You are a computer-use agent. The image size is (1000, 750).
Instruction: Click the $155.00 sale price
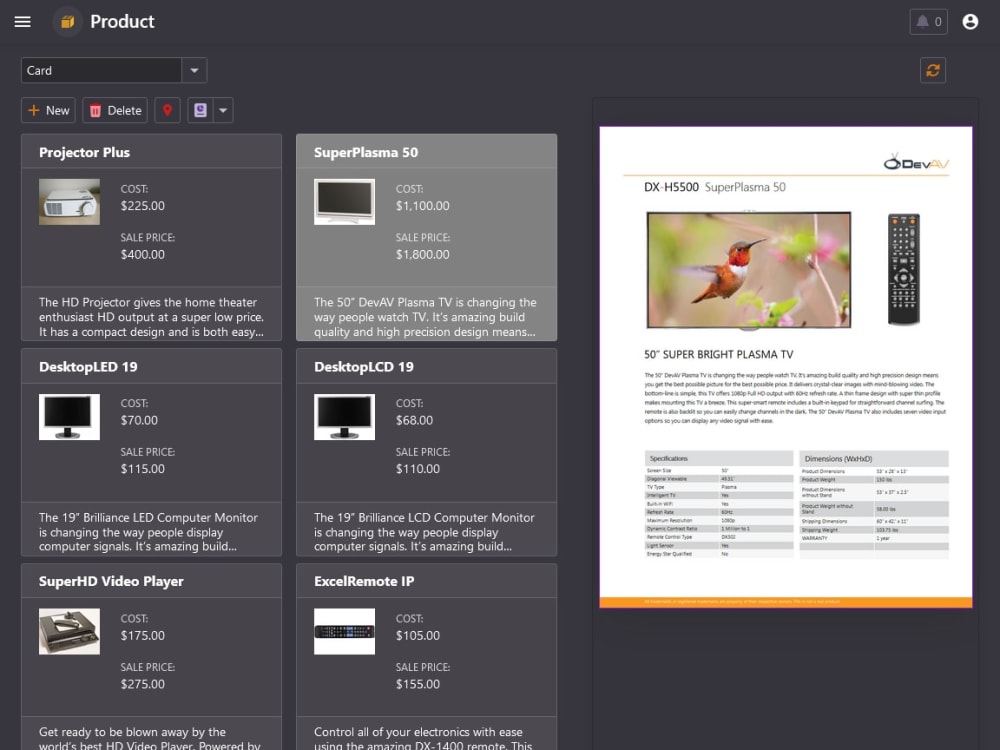click(418, 684)
